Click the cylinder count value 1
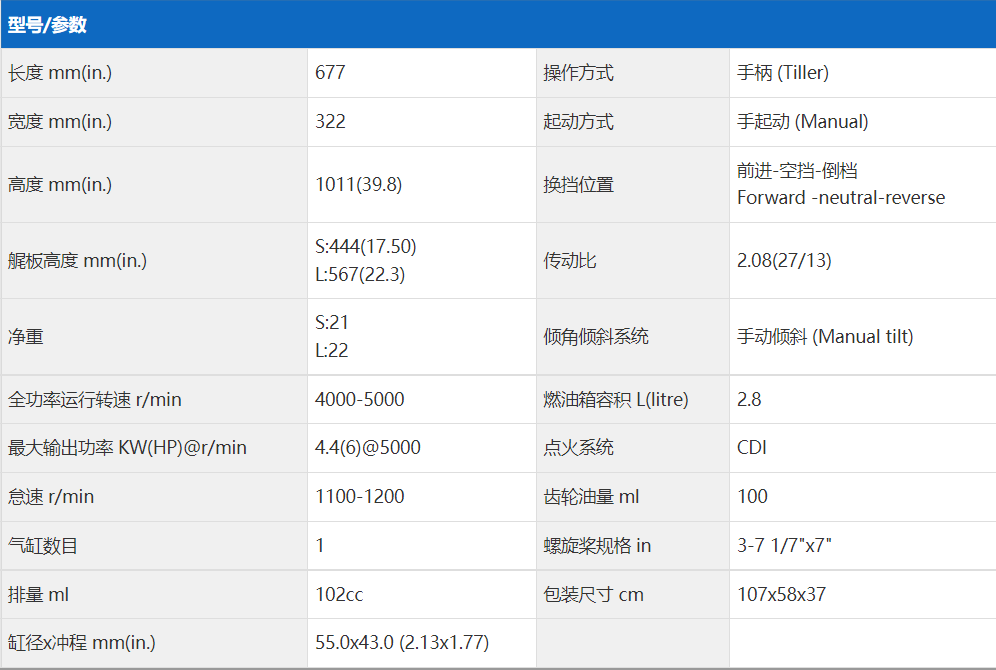Image resolution: width=996 pixels, height=670 pixels. tap(320, 545)
